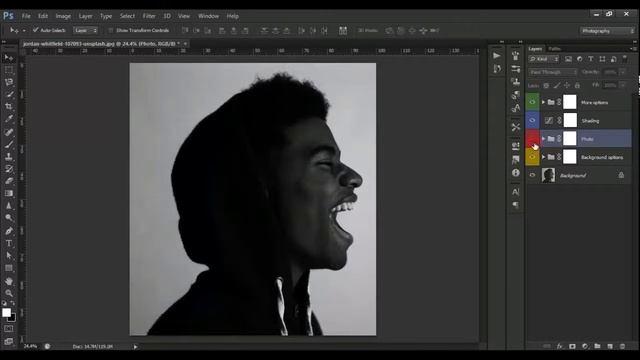640x360 pixels.
Task: Open the Kind filter dropdown
Action: point(544,59)
